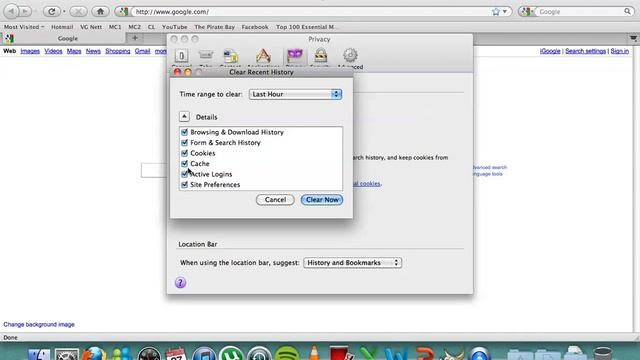
Task: Open the Videos link on Google
Action: 53,51
